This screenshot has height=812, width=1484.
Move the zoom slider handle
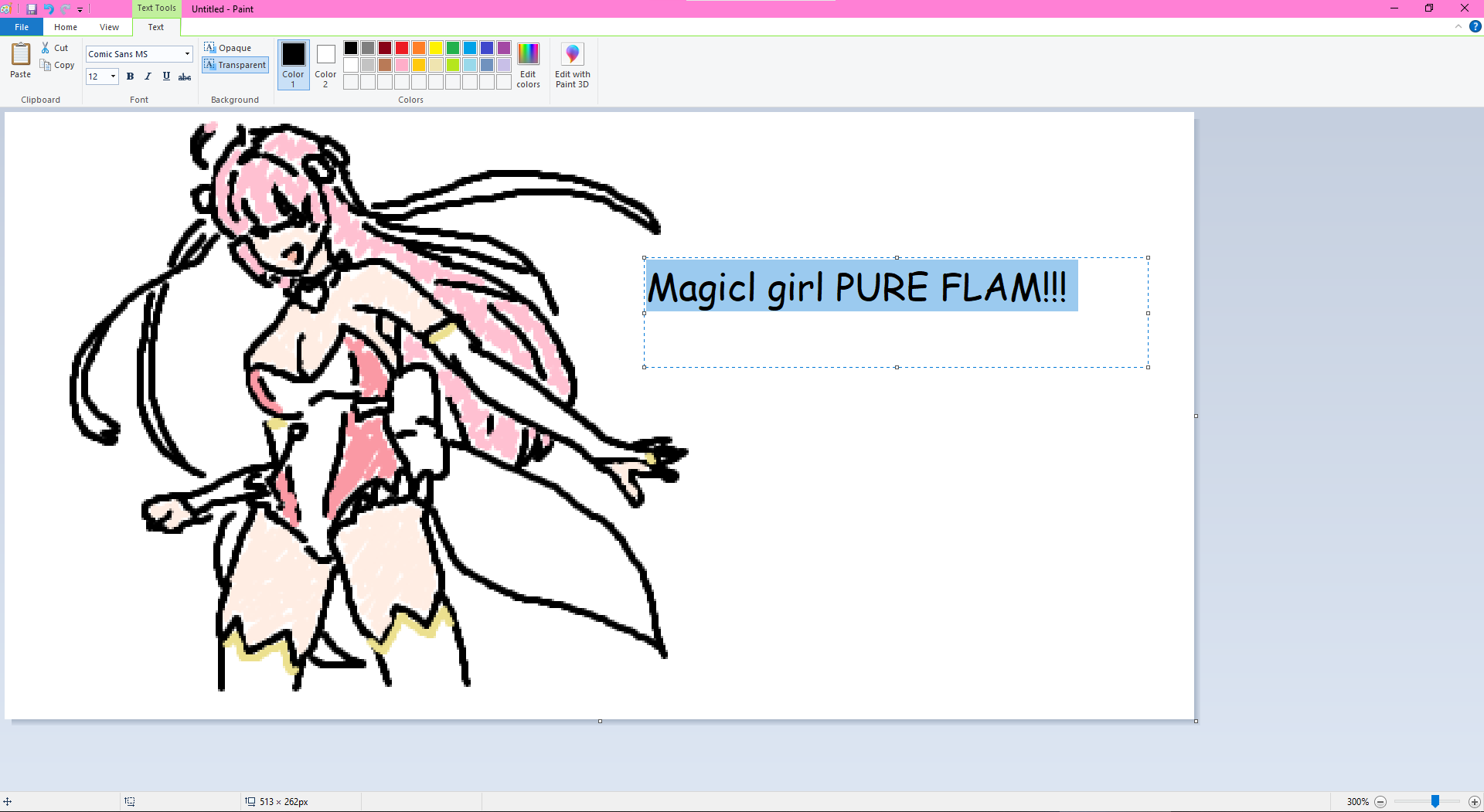point(1435,802)
